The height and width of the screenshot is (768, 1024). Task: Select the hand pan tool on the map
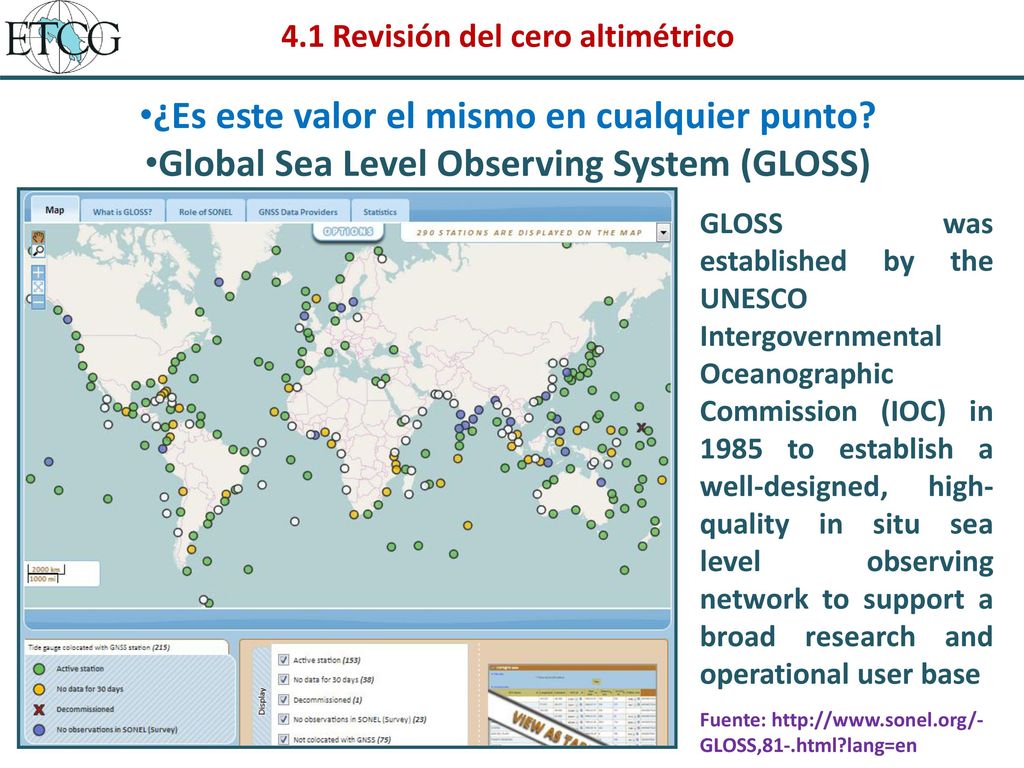(x=39, y=236)
